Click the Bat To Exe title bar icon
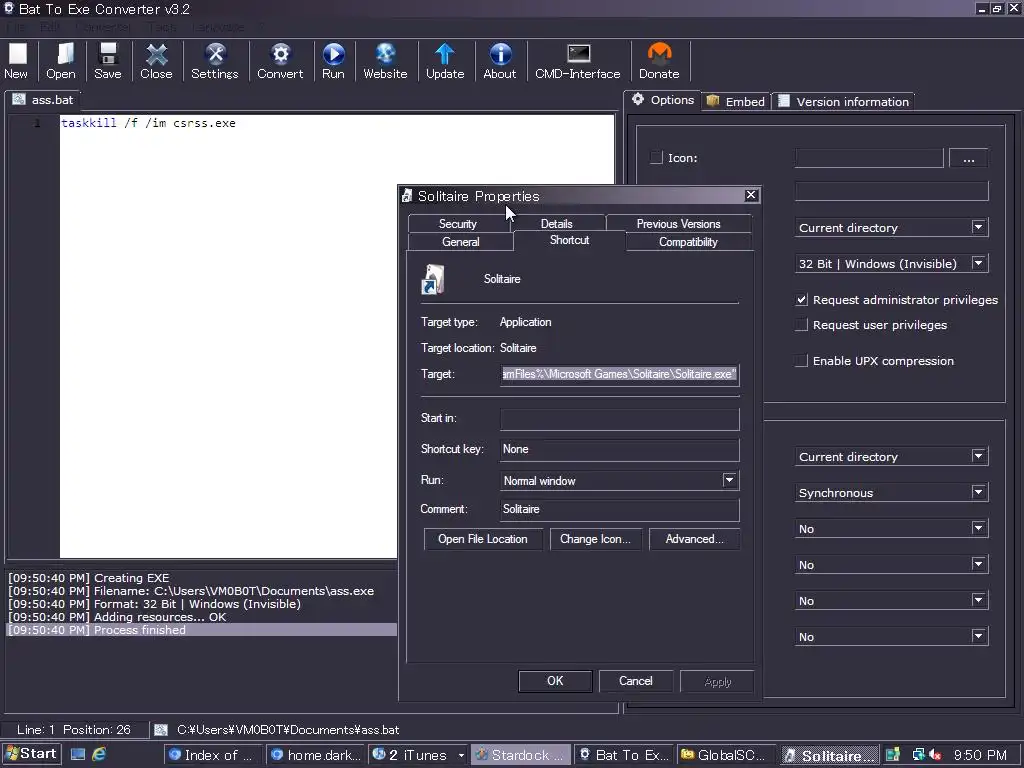The width and height of the screenshot is (1024, 768). [x=9, y=8]
